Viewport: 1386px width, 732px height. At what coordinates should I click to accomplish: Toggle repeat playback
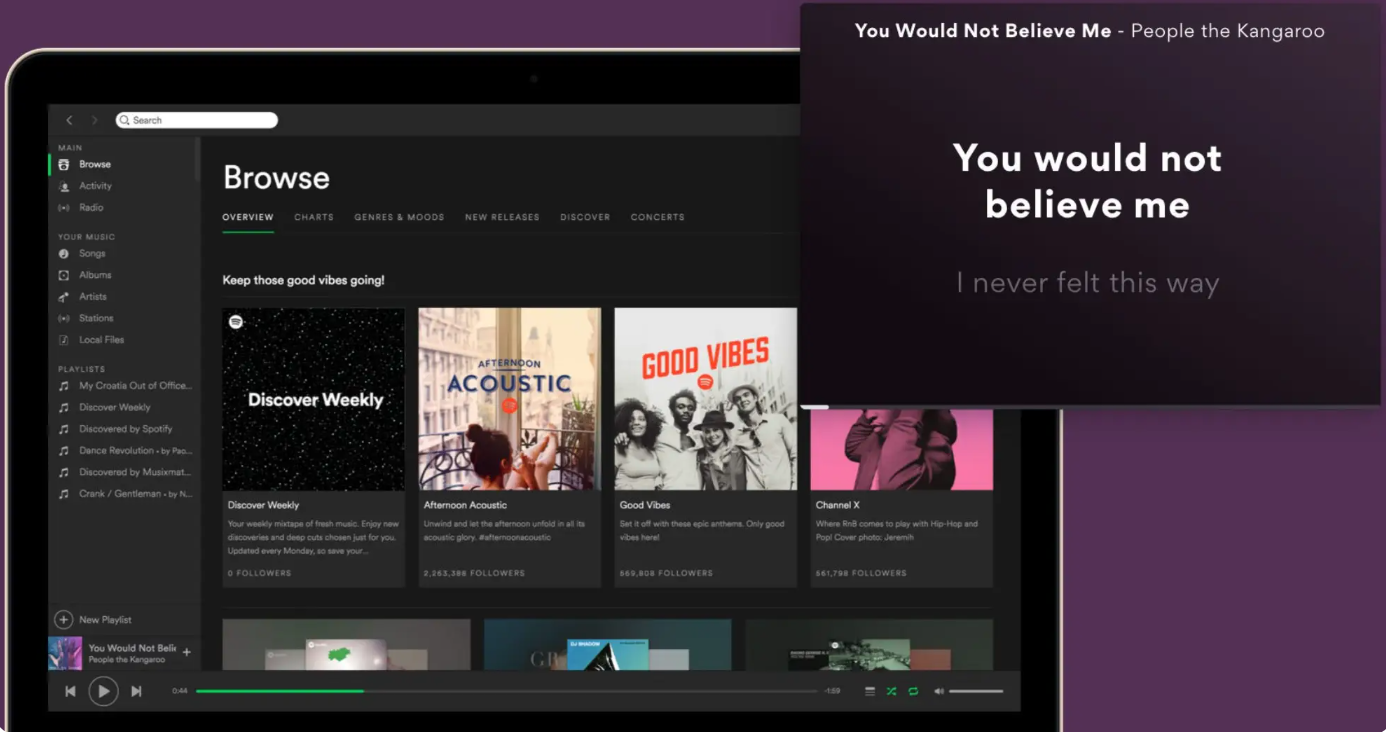tap(913, 691)
